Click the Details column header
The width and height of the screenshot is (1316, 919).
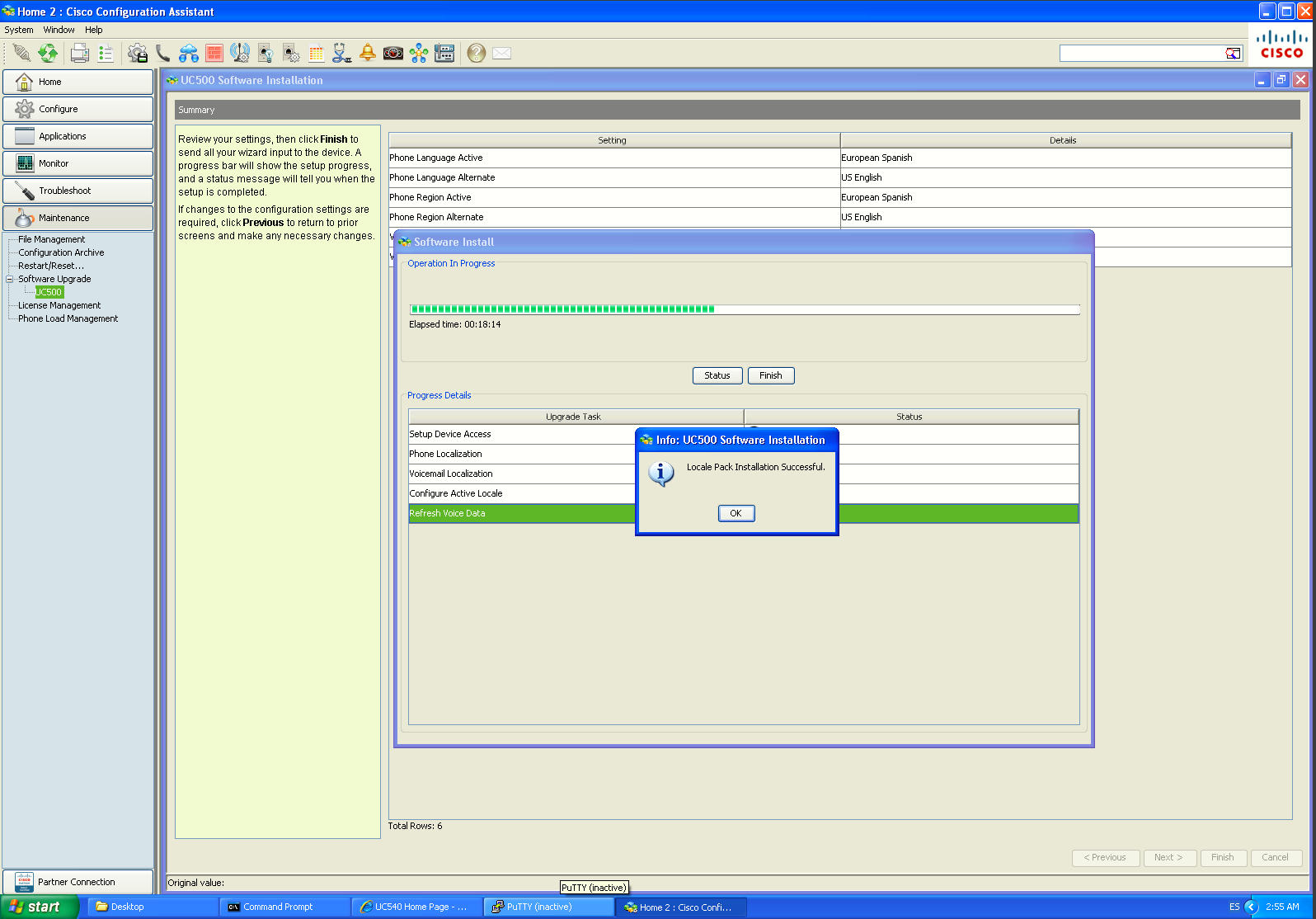[x=1065, y=140]
